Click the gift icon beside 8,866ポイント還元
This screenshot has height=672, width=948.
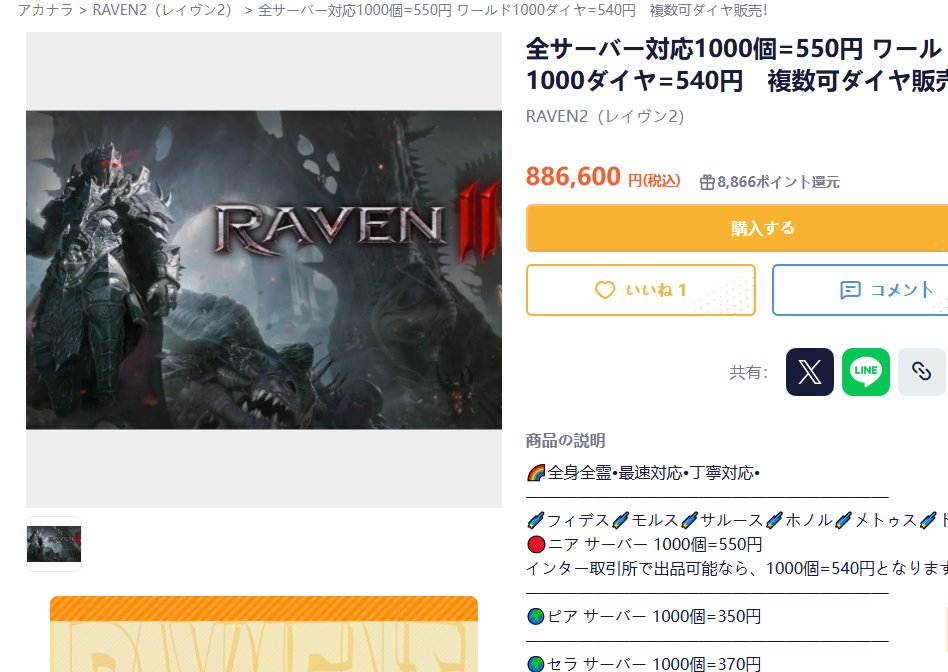(707, 182)
